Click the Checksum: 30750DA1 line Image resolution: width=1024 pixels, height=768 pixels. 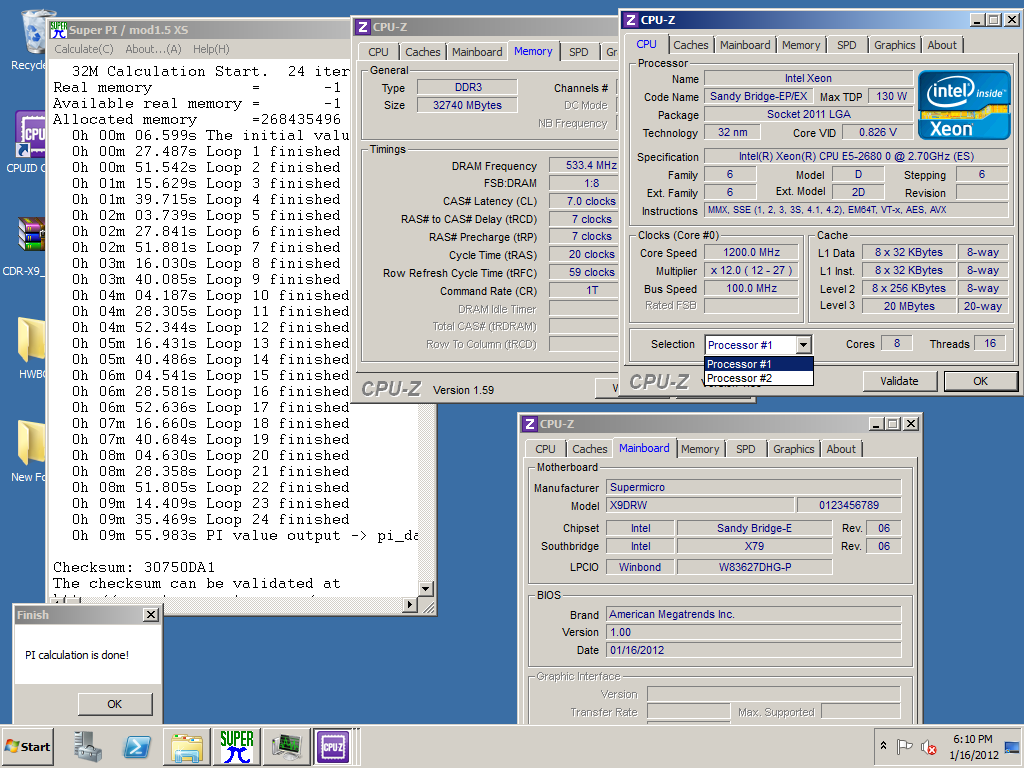tap(134, 567)
